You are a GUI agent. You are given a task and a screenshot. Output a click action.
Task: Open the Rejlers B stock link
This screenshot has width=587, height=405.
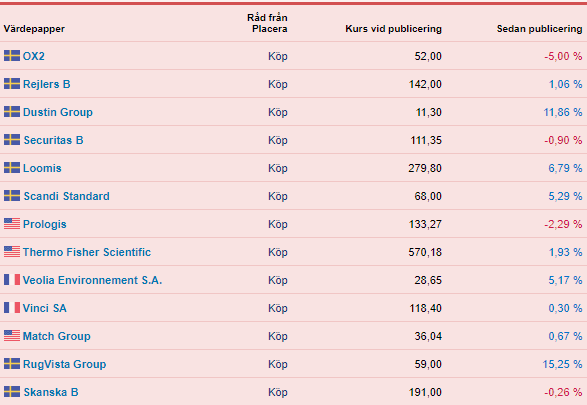pyautogui.click(x=46, y=84)
